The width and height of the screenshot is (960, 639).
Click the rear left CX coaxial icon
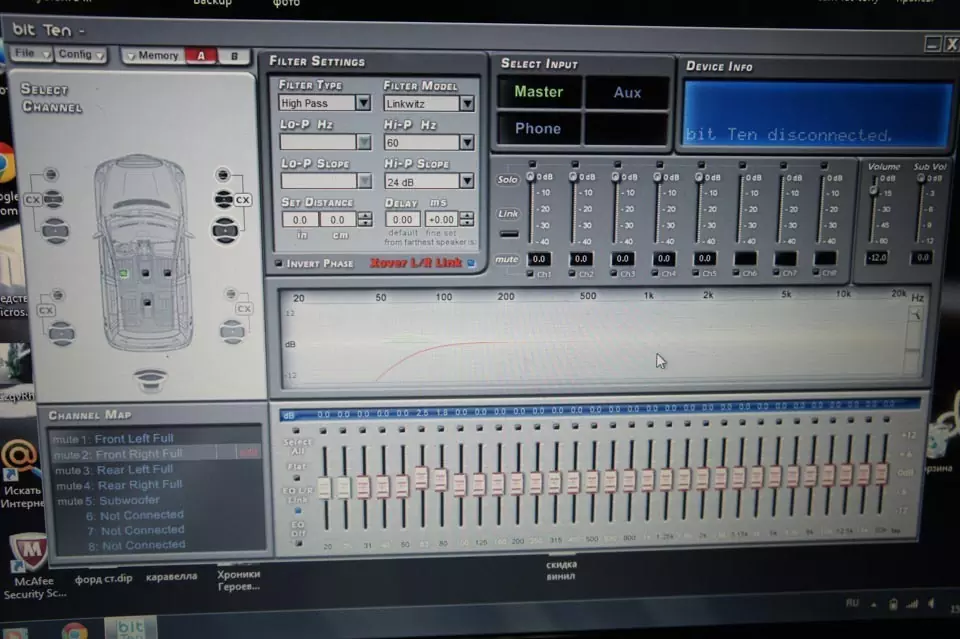point(46,310)
